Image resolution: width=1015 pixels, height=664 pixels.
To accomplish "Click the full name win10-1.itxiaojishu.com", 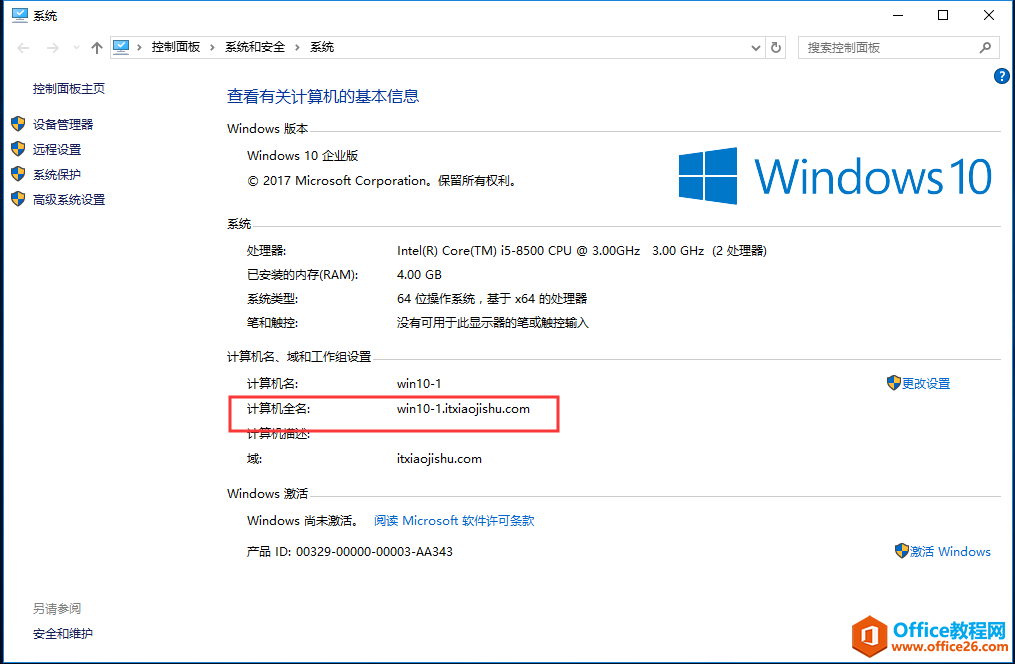I will pos(463,409).
